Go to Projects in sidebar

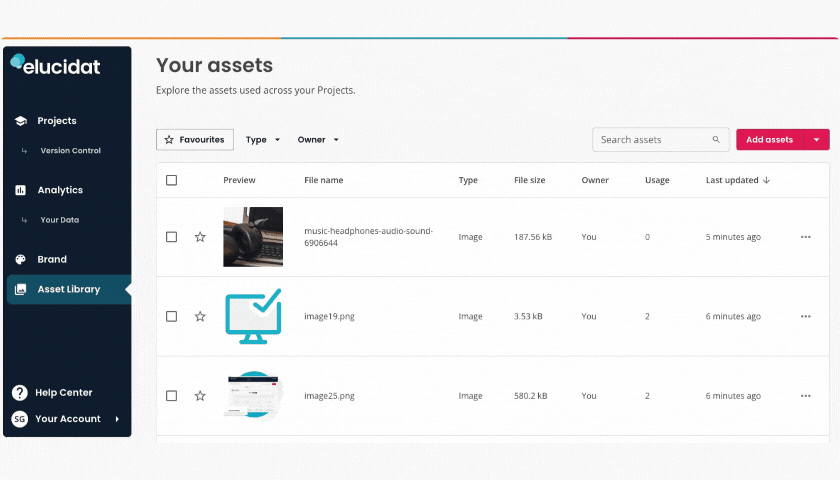pos(57,121)
